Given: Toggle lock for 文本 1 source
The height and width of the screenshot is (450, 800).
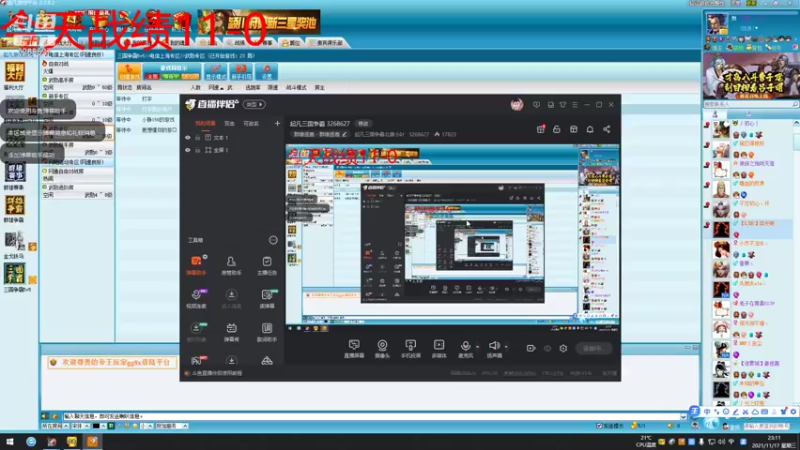Looking at the screenshot, I should [197, 138].
